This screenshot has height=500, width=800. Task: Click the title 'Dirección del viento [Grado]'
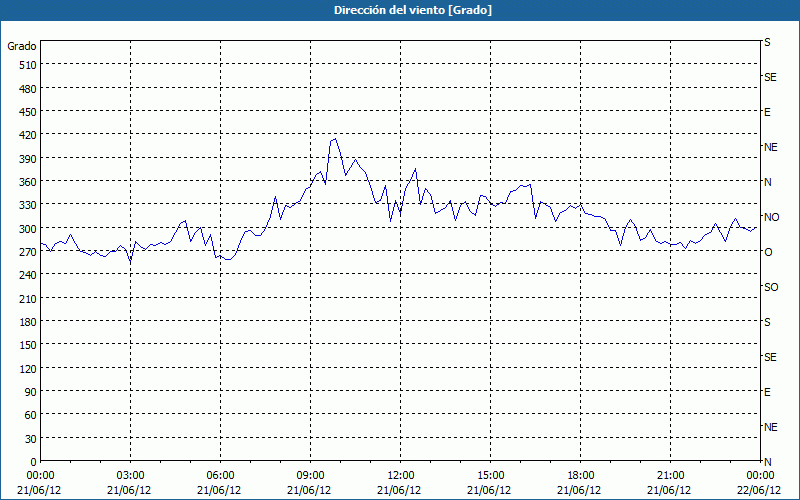[413, 10]
